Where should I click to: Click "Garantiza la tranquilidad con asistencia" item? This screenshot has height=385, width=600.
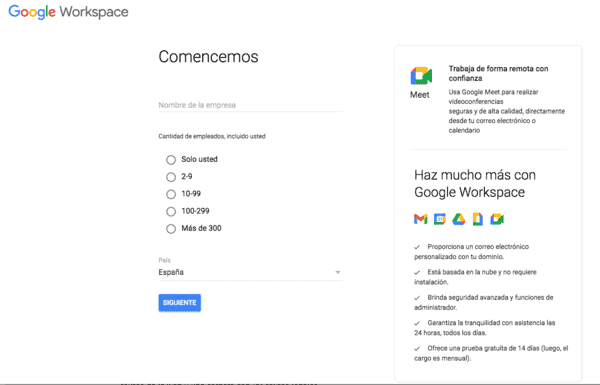pyautogui.click(x=484, y=328)
